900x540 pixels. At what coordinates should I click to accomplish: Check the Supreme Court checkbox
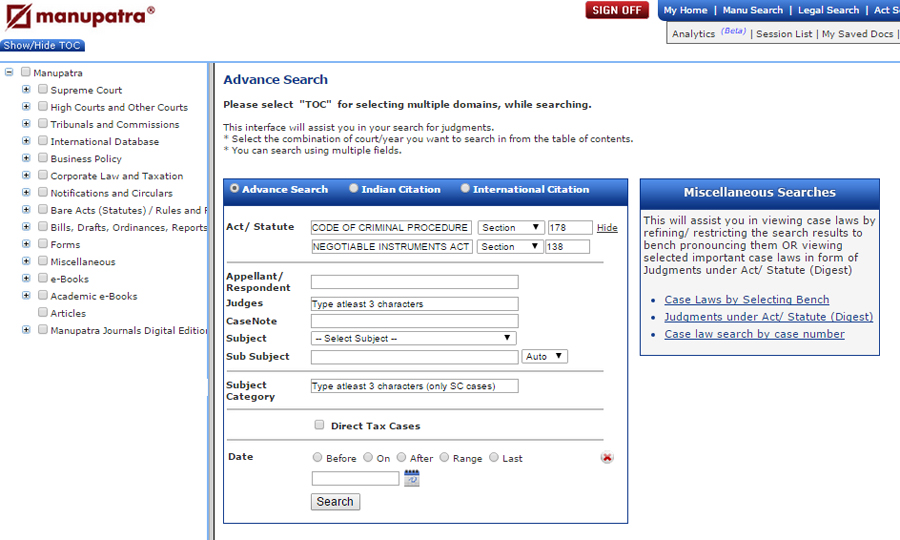(42, 89)
